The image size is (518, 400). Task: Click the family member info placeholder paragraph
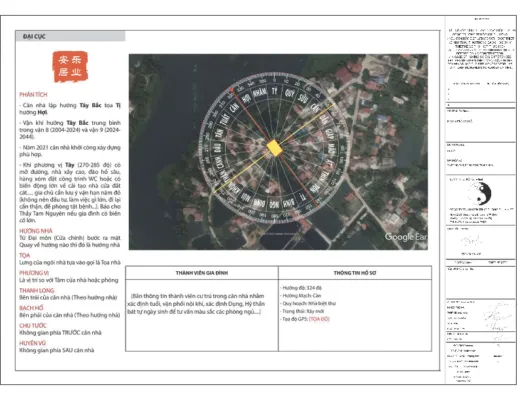(x=196, y=304)
